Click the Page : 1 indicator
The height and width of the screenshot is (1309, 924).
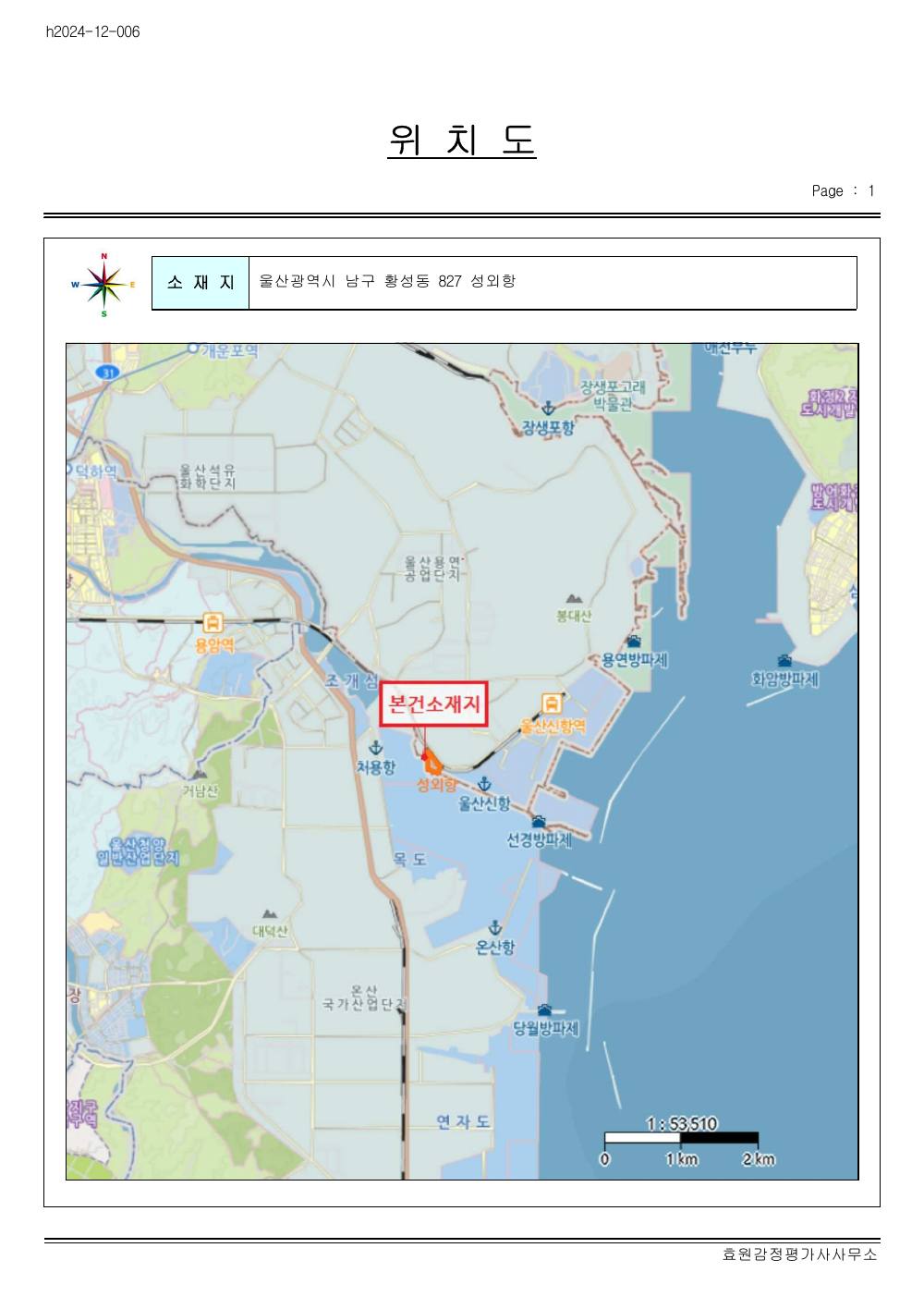coord(843,191)
